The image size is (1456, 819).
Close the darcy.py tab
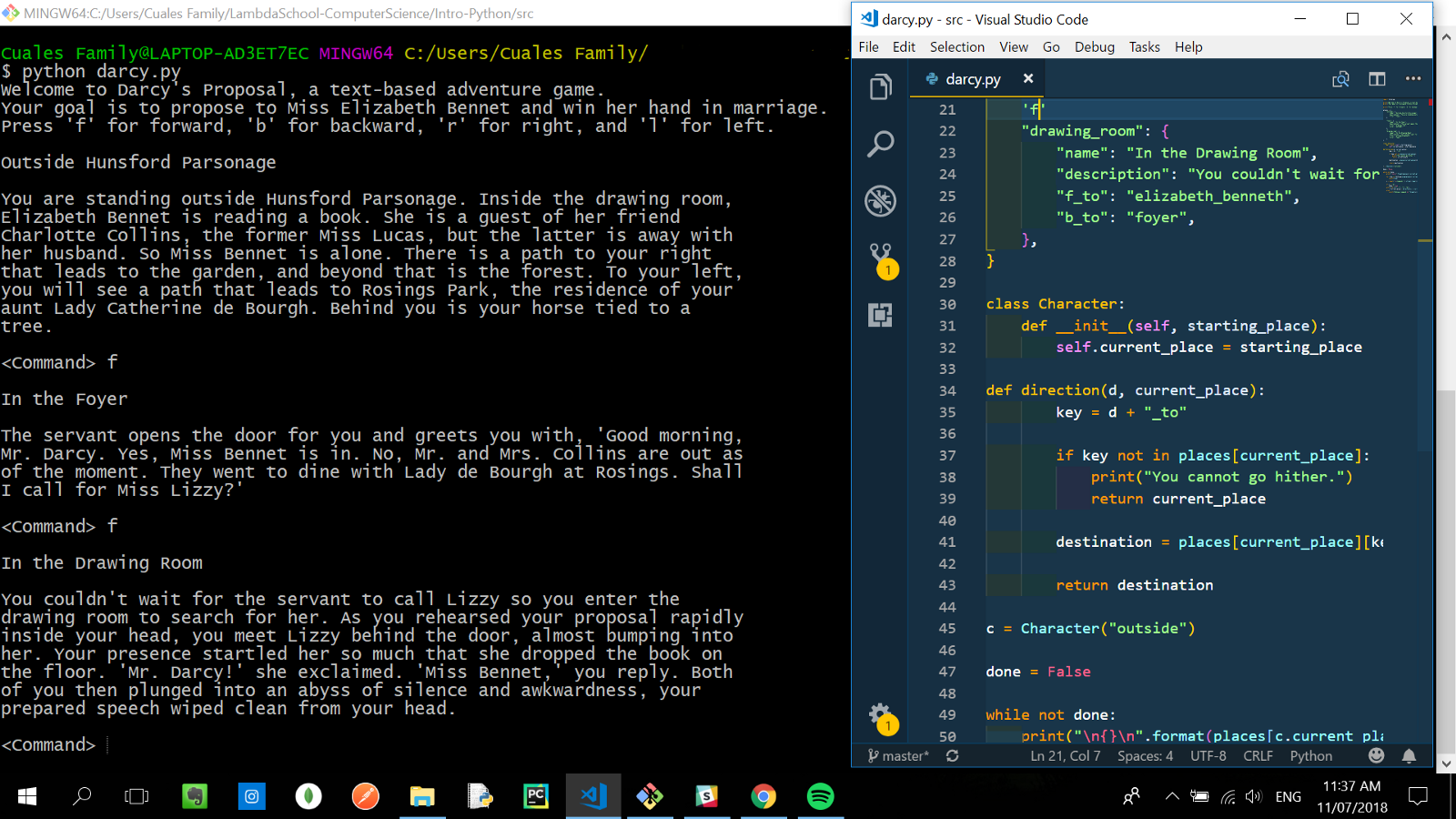(x=1028, y=79)
